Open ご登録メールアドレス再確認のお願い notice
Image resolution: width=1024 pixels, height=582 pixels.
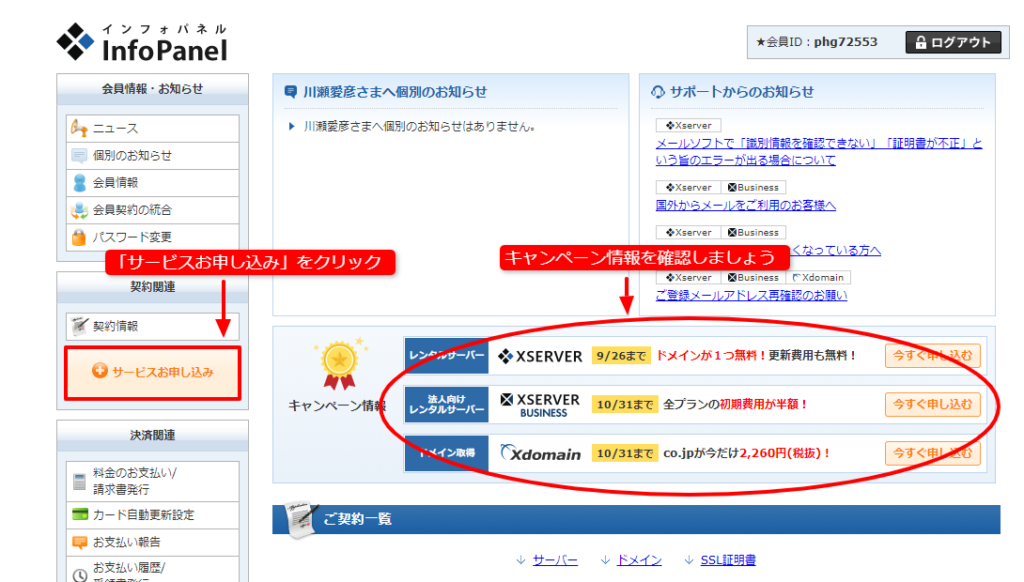[x=751, y=295]
